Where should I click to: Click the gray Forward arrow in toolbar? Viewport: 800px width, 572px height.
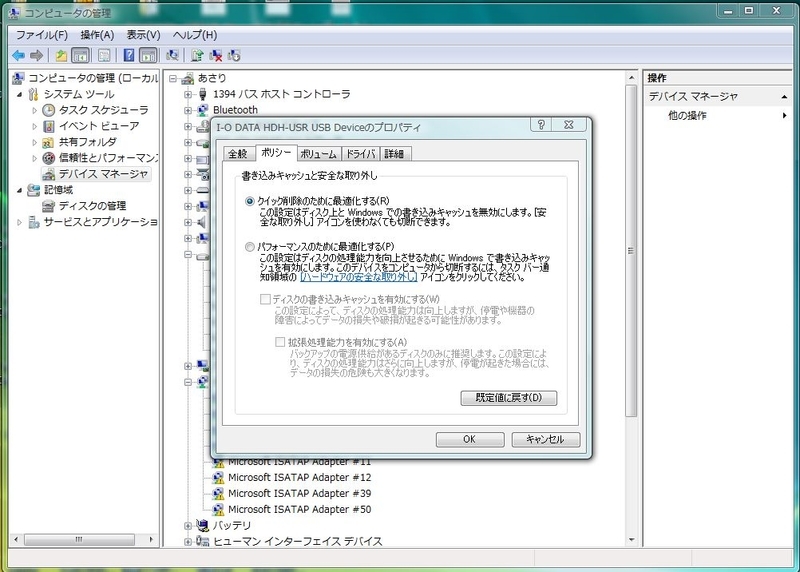[36, 56]
